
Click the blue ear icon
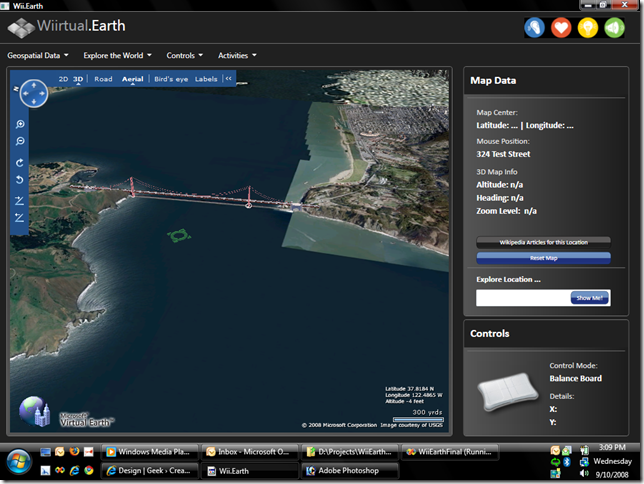(x=535, y=27)
